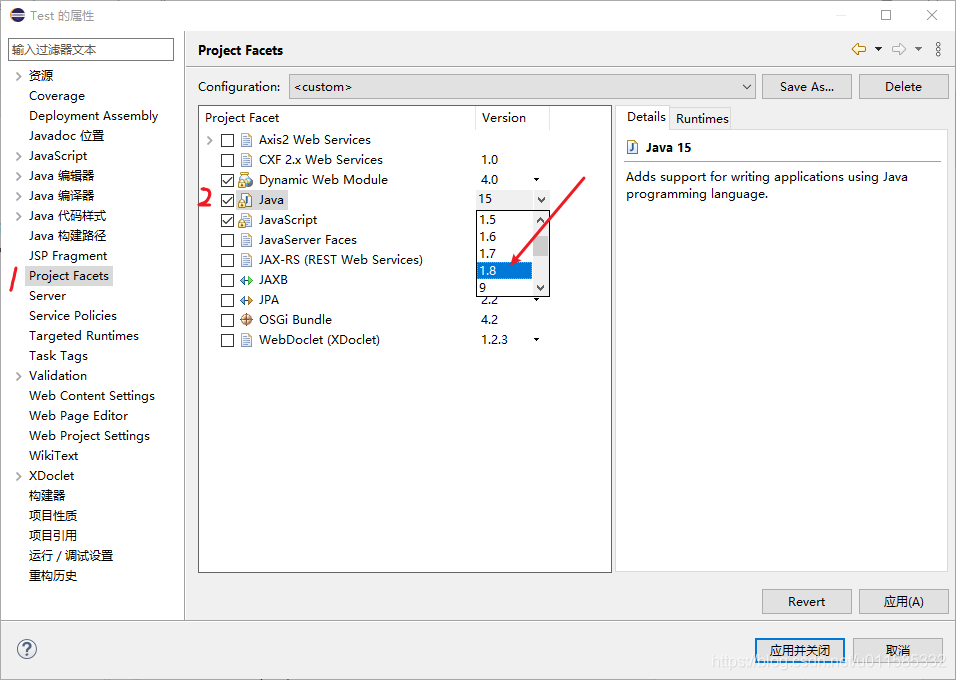This screenshot has height=680, width=956.
Task: Click the JavaScript facet icon
Action: [x=246, y=220]
